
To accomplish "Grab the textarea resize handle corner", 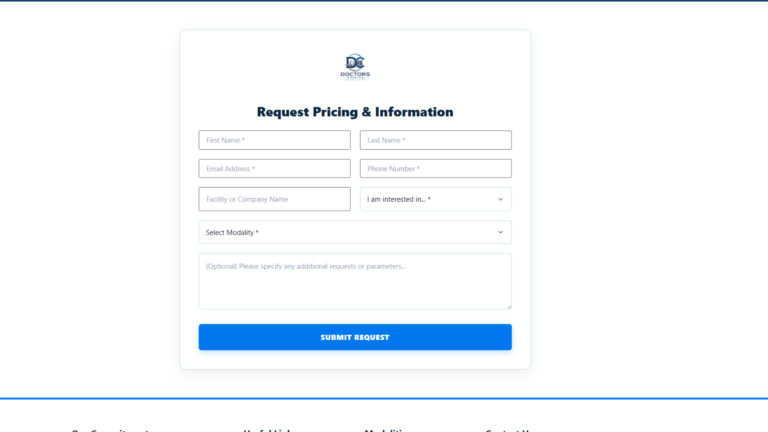I will (509, 306).
